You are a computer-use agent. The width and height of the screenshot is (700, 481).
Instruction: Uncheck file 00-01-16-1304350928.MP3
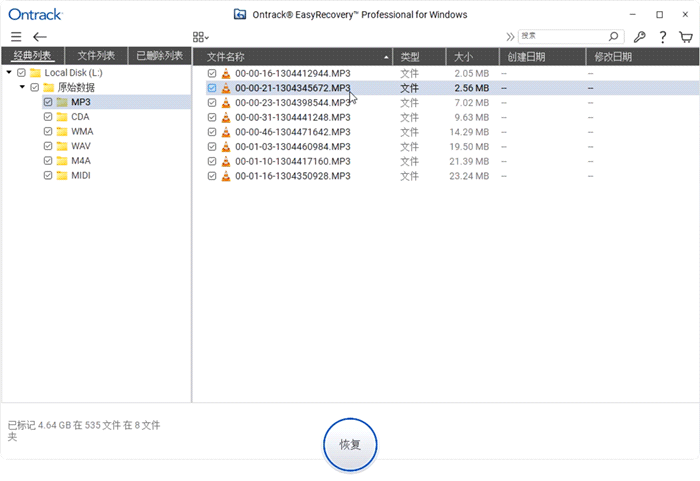[212, 176]
